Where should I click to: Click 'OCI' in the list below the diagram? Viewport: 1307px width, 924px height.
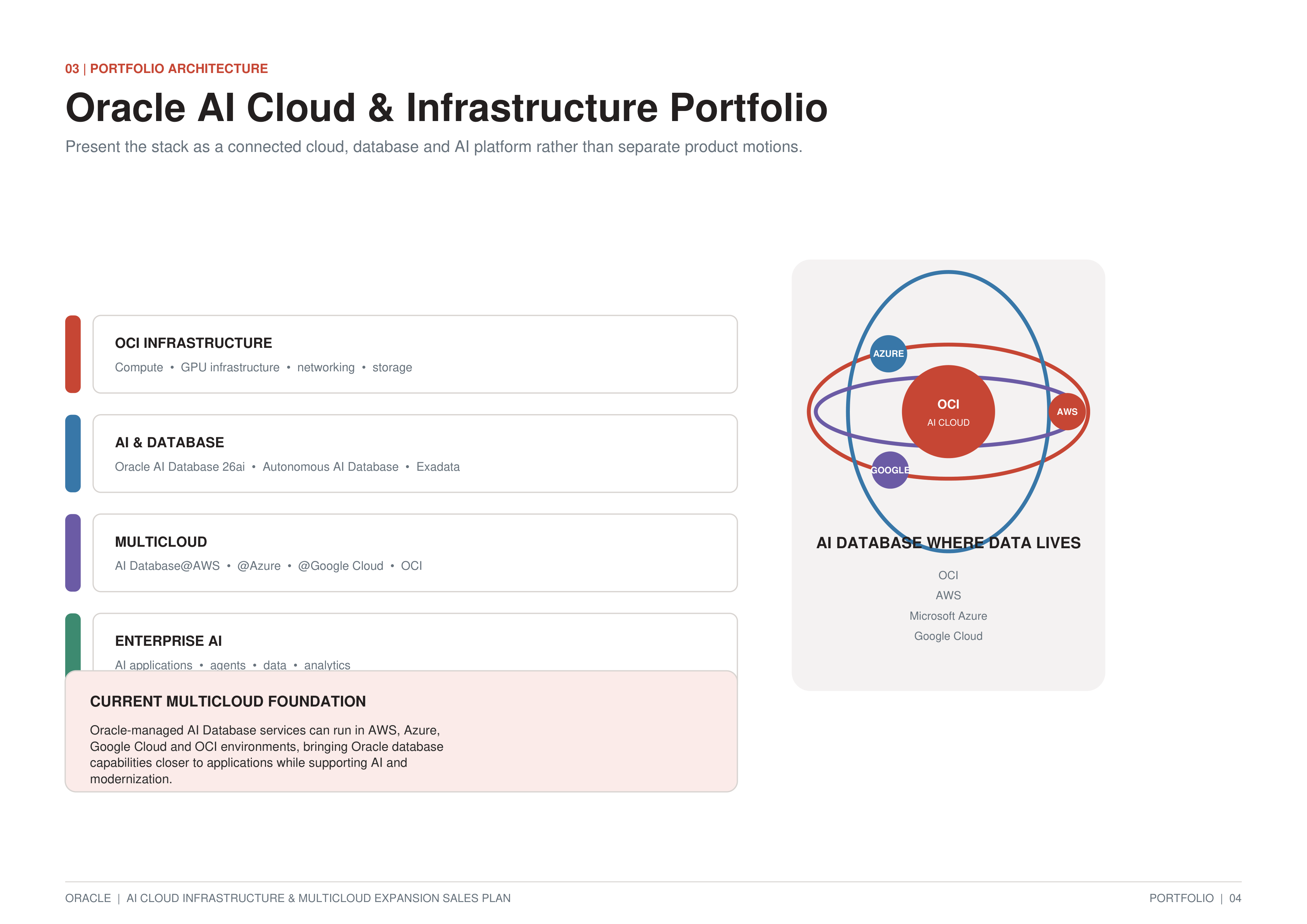[x=948, y=575]
